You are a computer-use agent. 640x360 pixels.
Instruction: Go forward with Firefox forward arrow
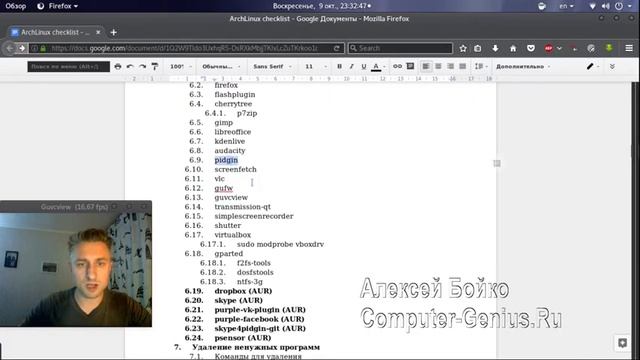pyautogui.click(x=22, y=48)
